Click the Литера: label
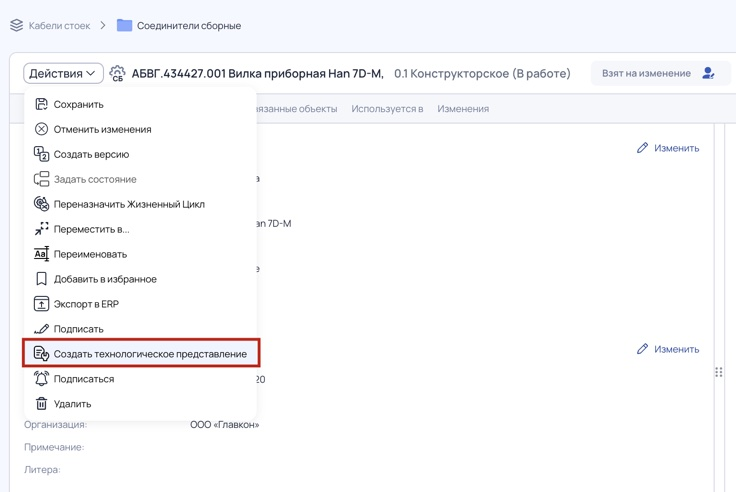Viewport: 736px width, 492px height. [x=42, y=470]
